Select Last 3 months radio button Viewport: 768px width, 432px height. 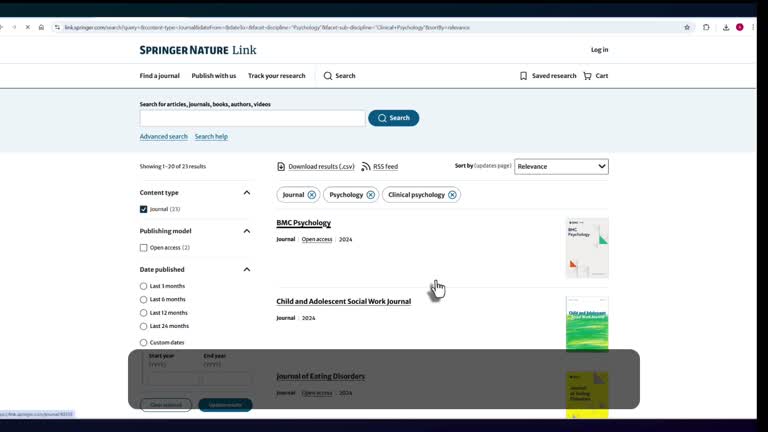[144, 286]
